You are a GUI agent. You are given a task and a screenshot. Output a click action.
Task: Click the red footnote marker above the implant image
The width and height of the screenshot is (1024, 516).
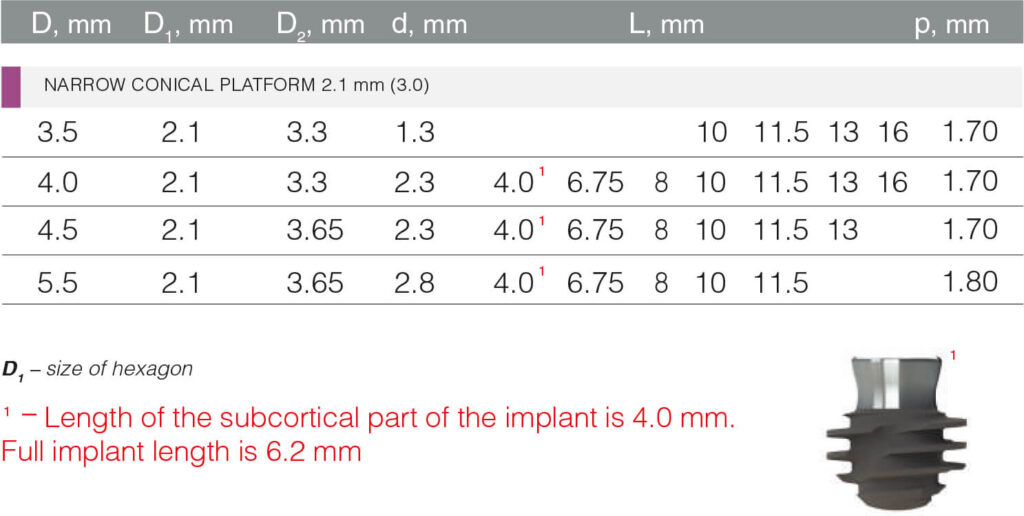coord(953,355)
